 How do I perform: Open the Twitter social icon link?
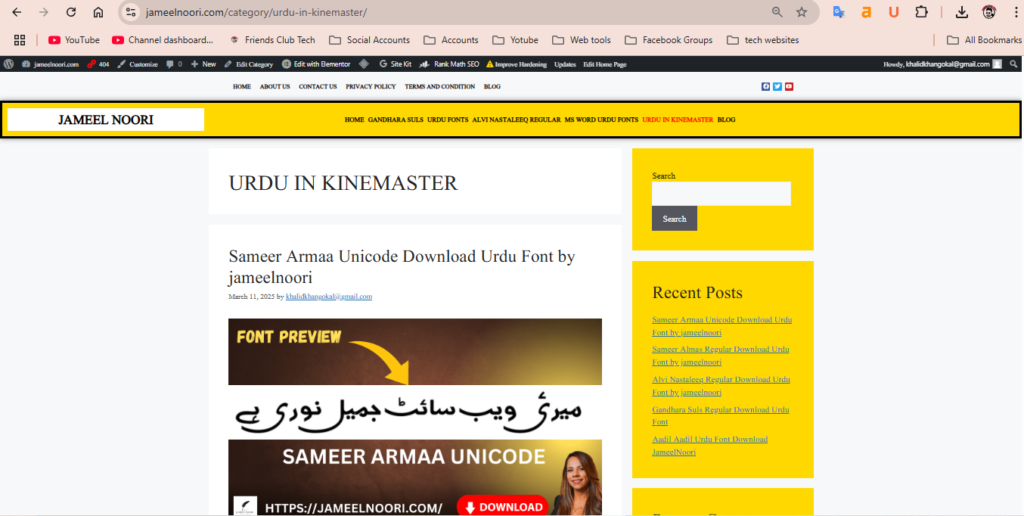click(777, 87)
